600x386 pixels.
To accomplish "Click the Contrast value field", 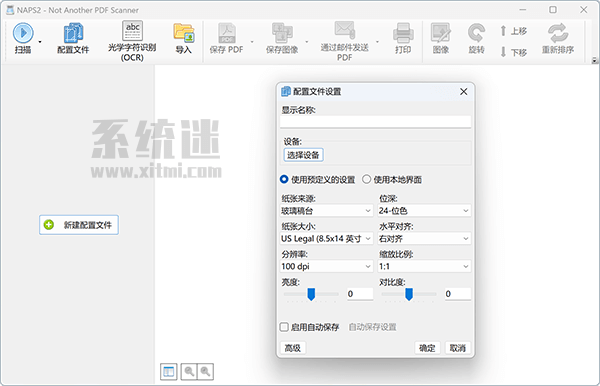I will pyautogui.click(x=458, y=294).
